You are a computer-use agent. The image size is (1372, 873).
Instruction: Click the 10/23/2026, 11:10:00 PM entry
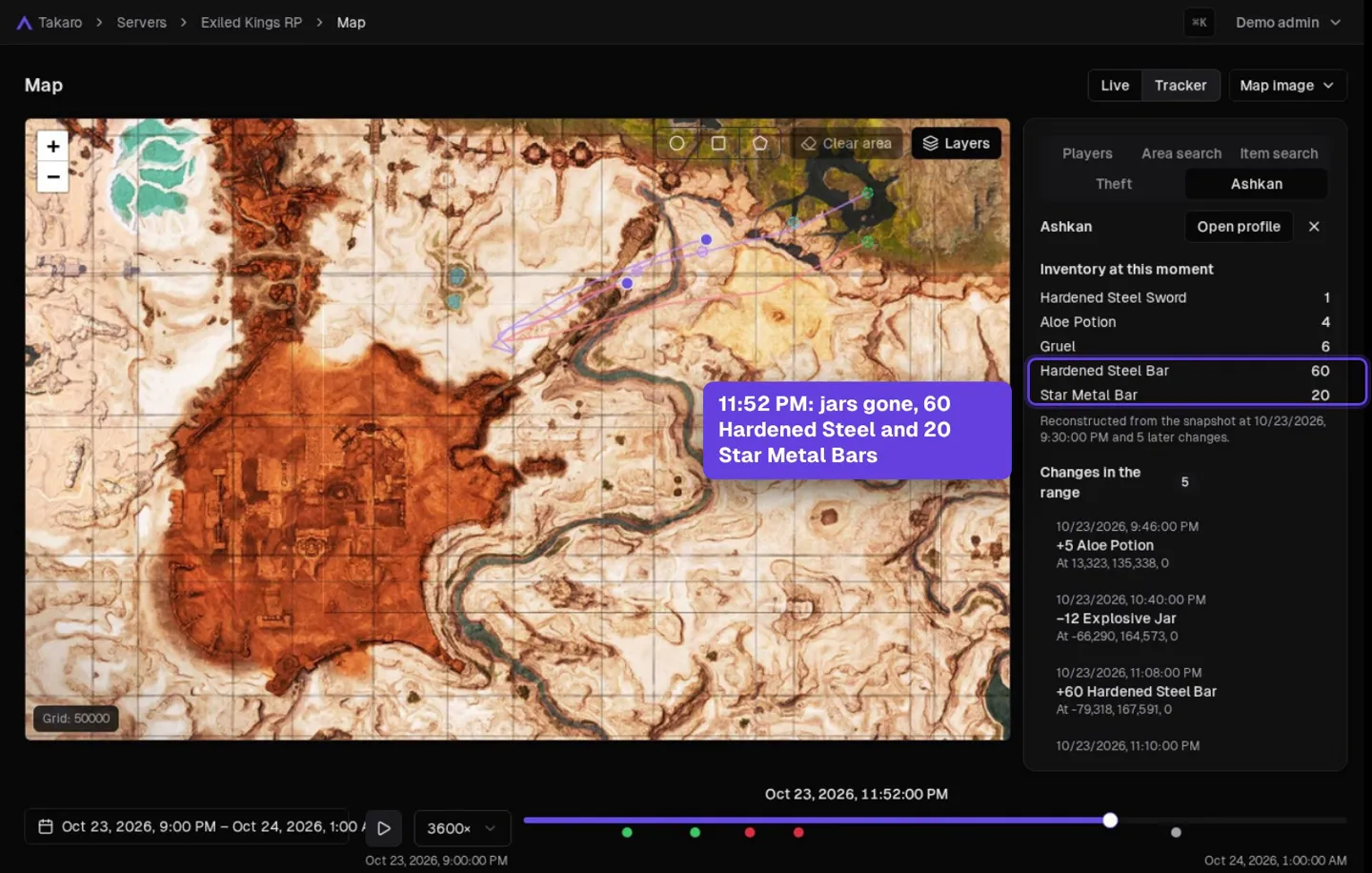pos(1127,745)
